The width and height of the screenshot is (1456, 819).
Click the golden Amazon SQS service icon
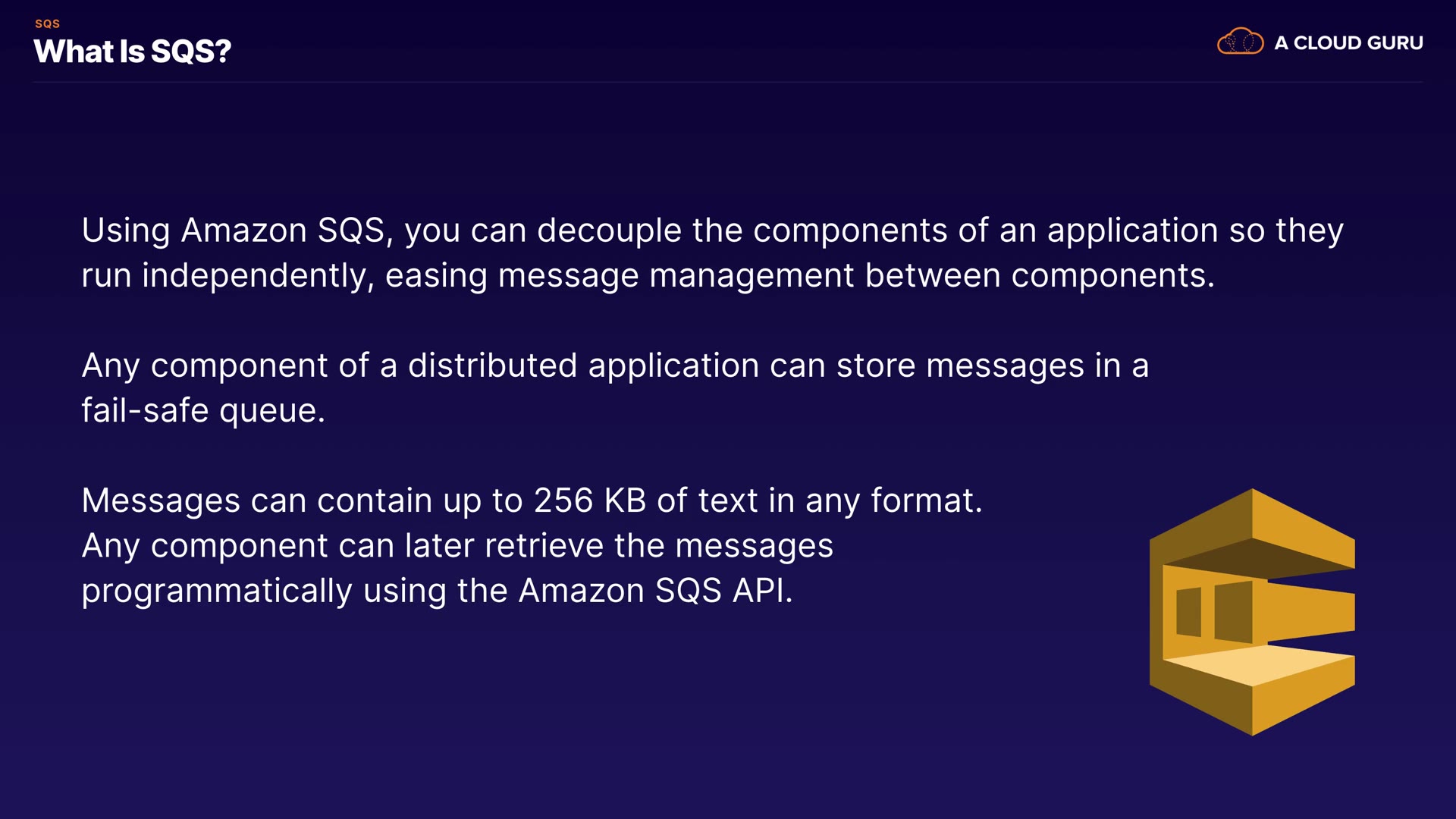click(x=1252, y=612)
